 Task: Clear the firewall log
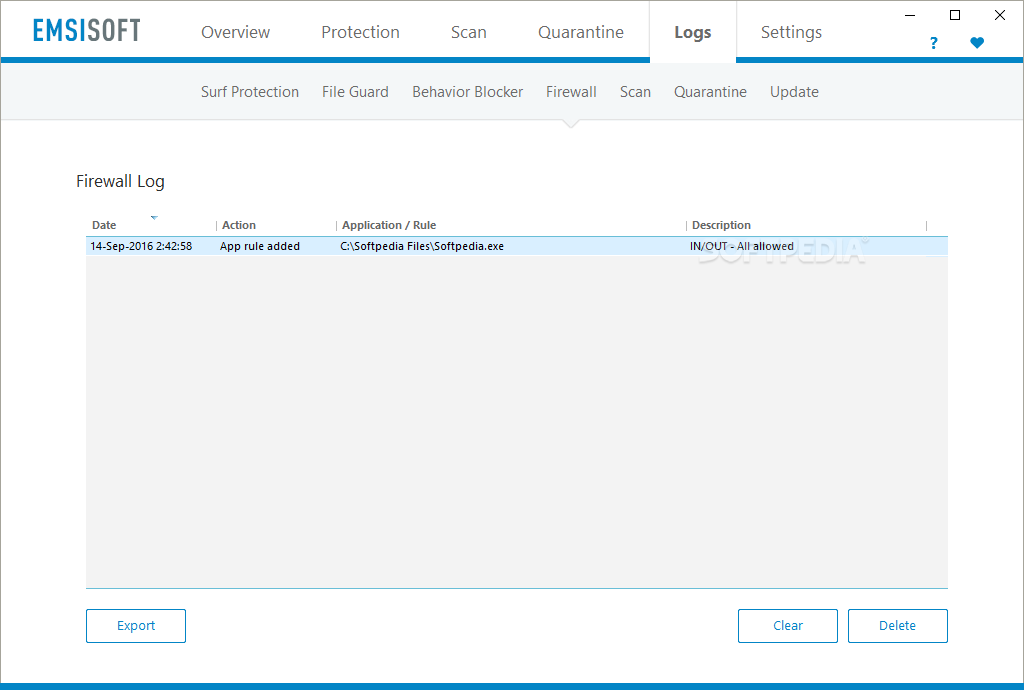(788, 625)
